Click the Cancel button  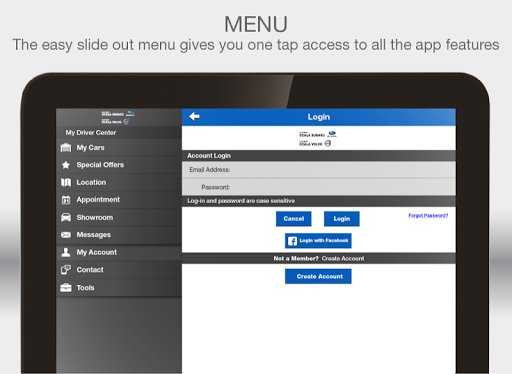click(294, 219)
